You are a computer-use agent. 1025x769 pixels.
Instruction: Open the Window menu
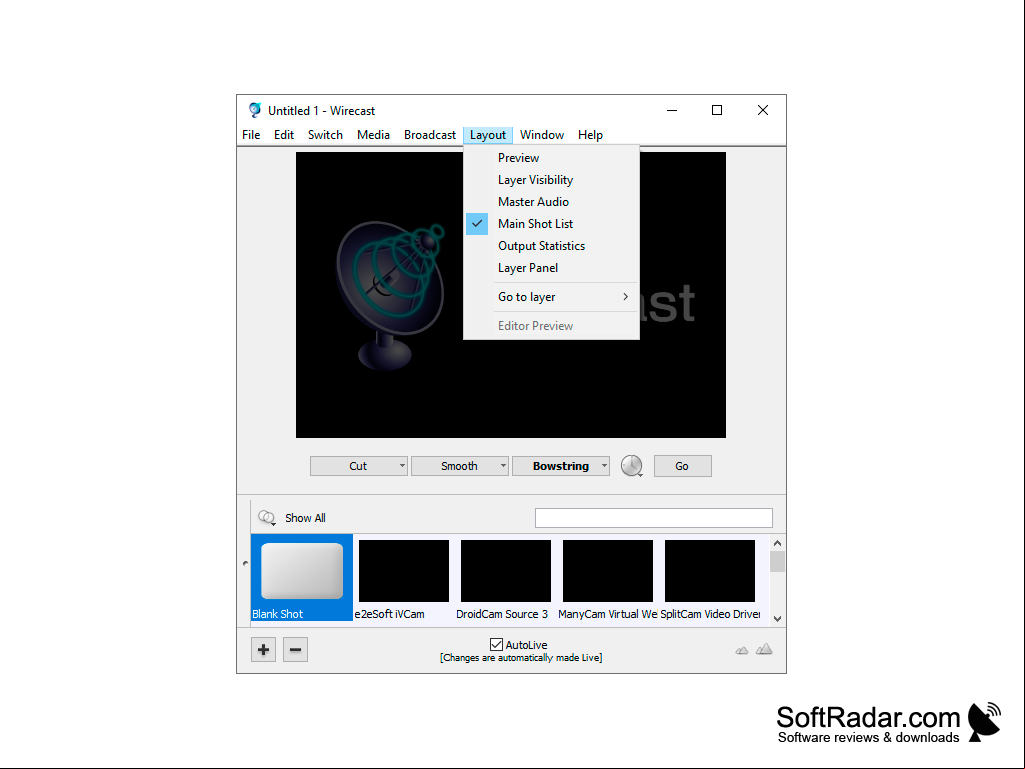tap(542, 135)
